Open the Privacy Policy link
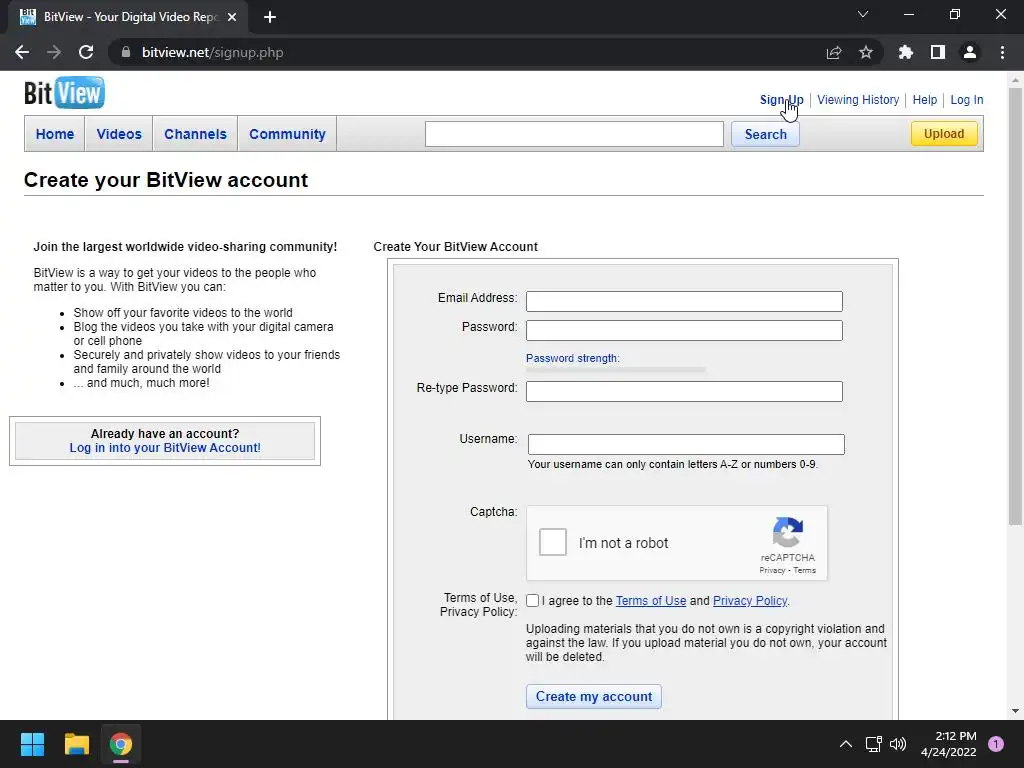1024x768 pixels. coord(750,601)
